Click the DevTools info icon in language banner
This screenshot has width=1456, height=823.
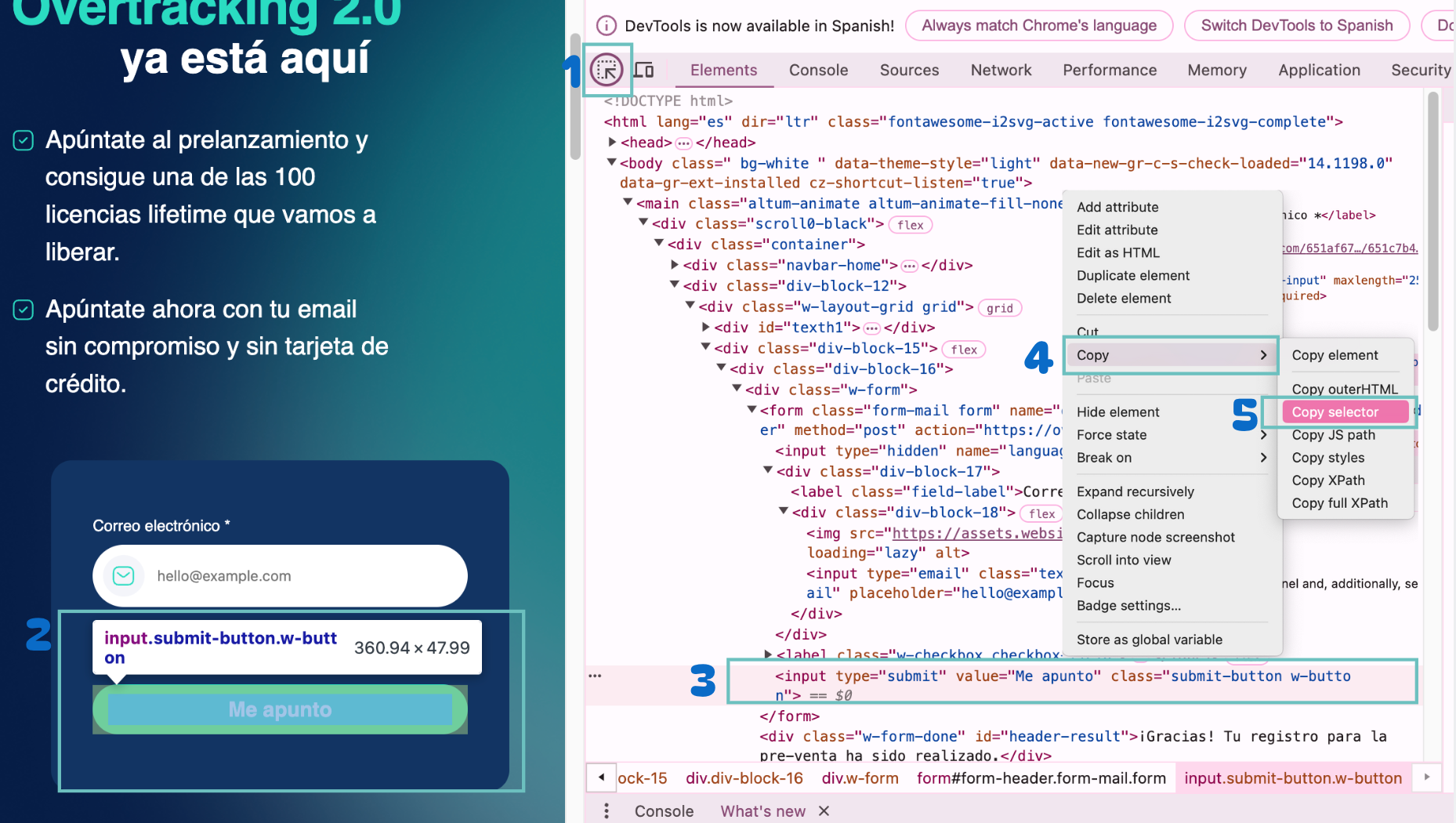[606, 26]
